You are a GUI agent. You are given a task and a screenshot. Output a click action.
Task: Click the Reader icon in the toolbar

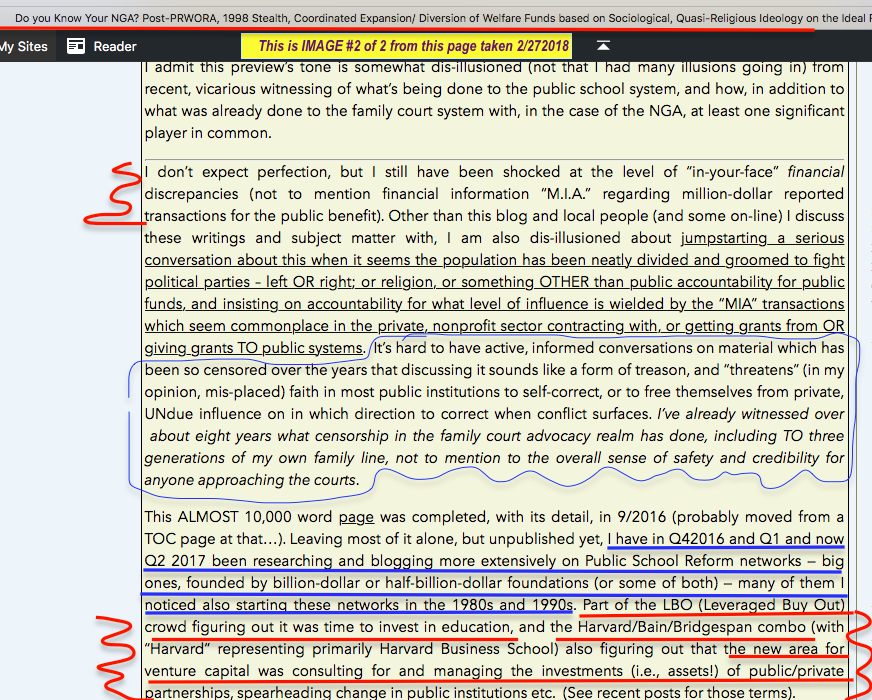tap(76, 46)
